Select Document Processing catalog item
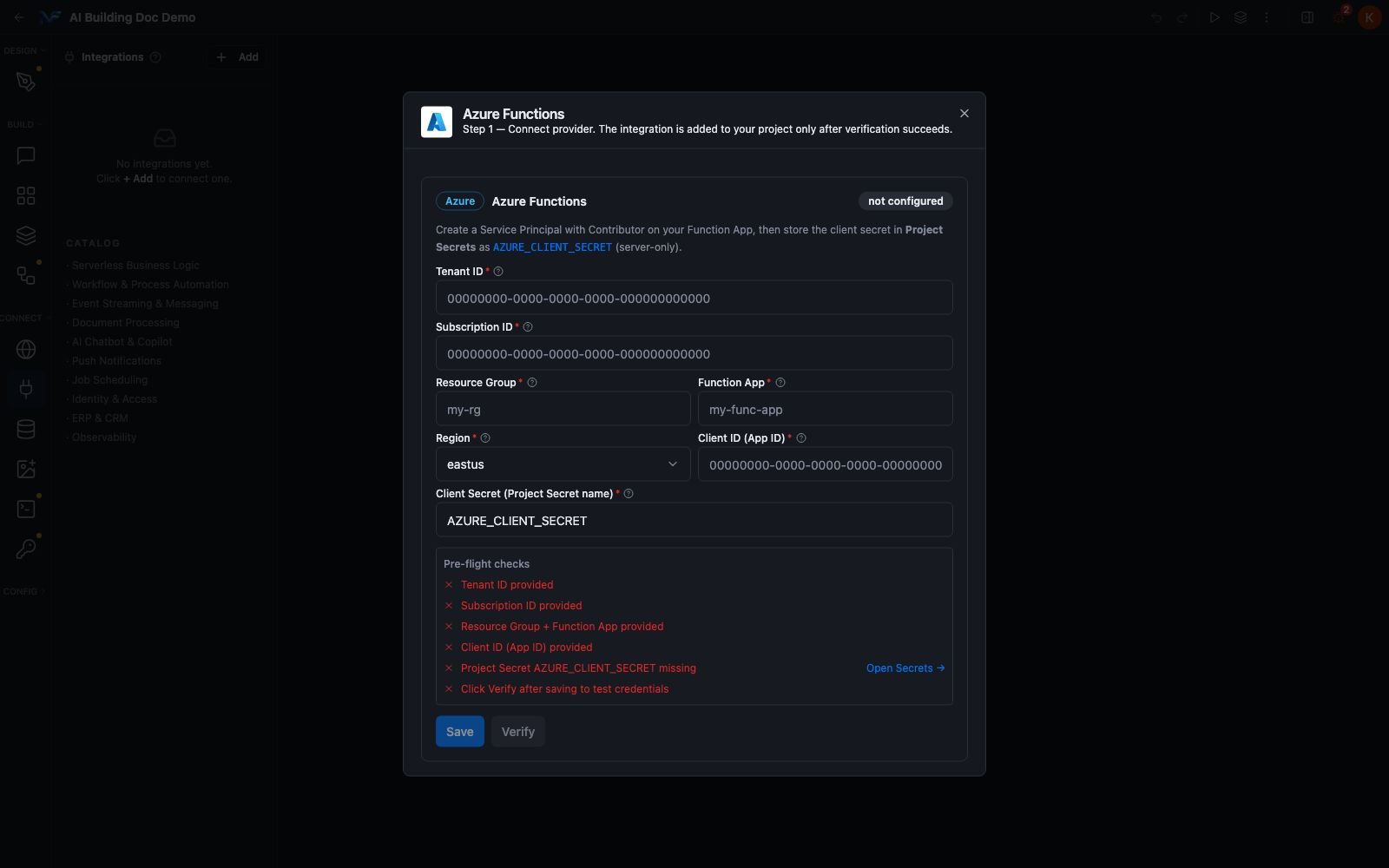The height and width of the screenshot is (868, 1389). point(124,323)
